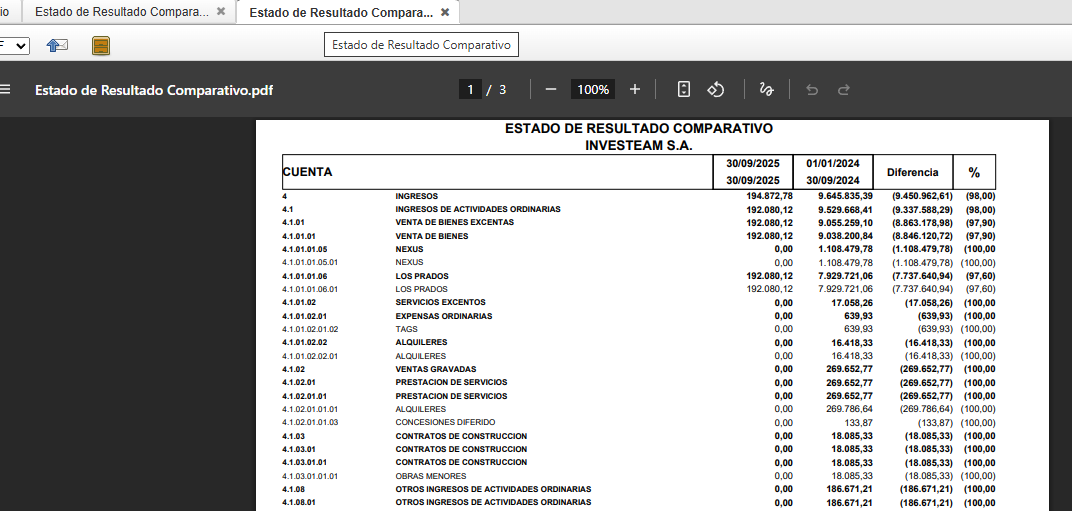
Task: Zoom in with the plus button
Action: tap(635, 90)
